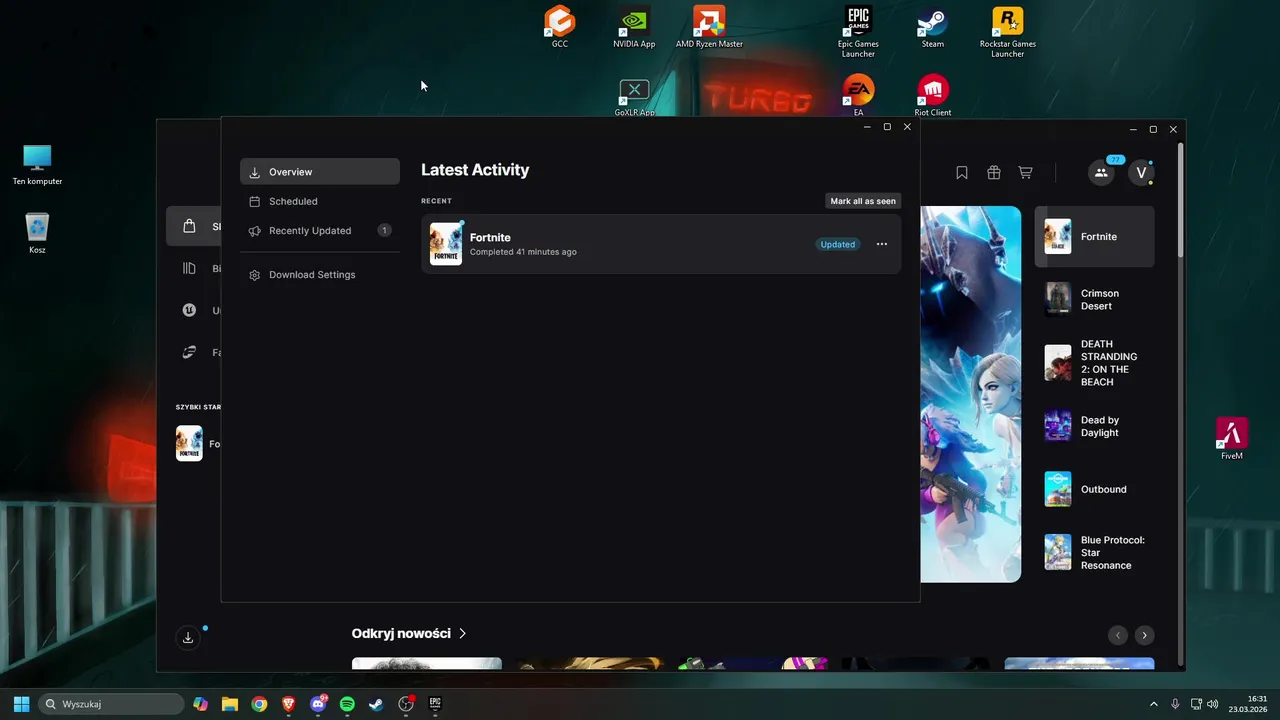The height and width of the screenshot is (720, 1280).
Task: Open Copilot from the taskbar
Action: point(201,704)
